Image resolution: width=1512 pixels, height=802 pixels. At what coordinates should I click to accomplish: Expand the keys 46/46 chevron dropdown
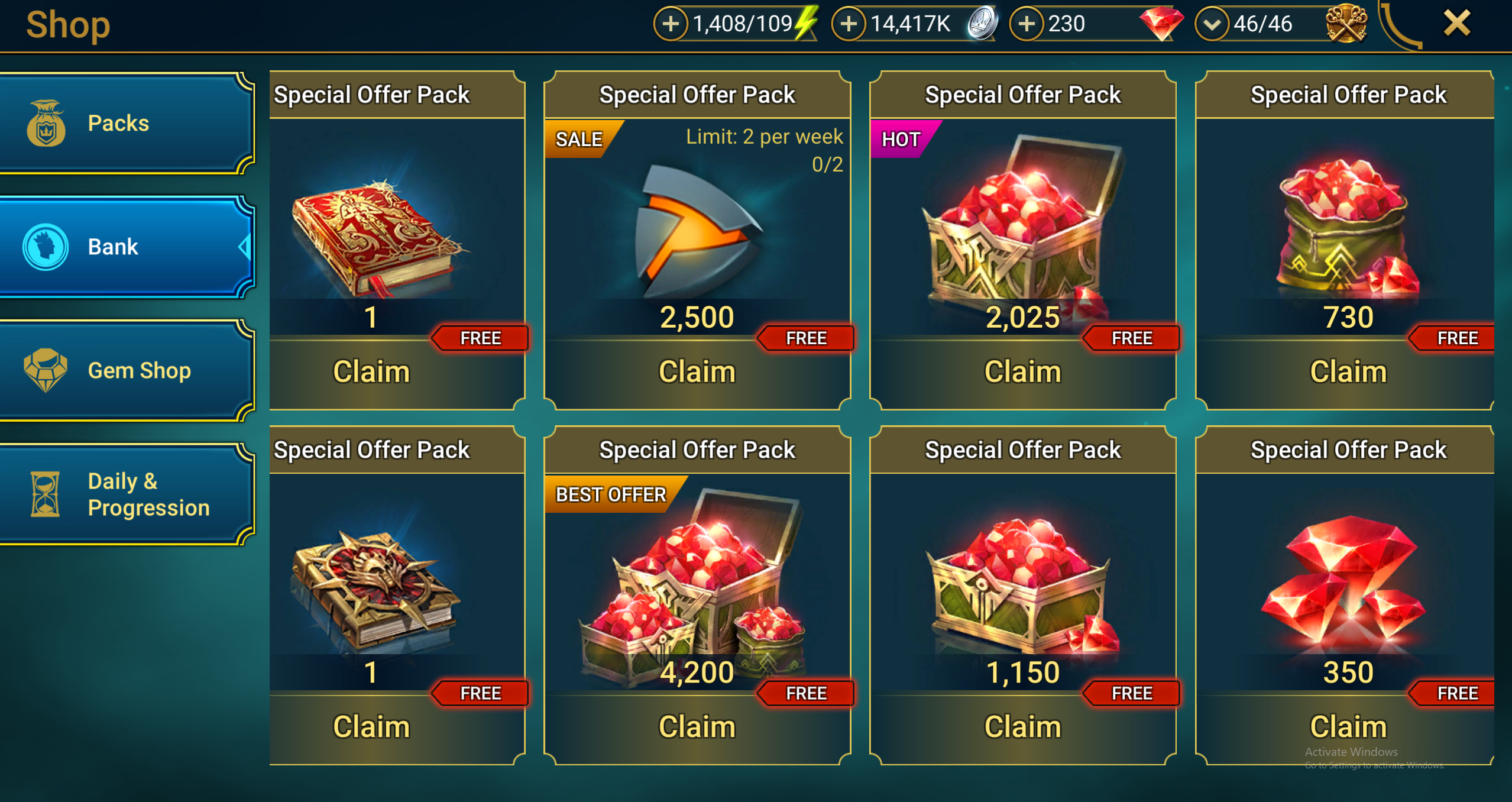point(1212,24)
